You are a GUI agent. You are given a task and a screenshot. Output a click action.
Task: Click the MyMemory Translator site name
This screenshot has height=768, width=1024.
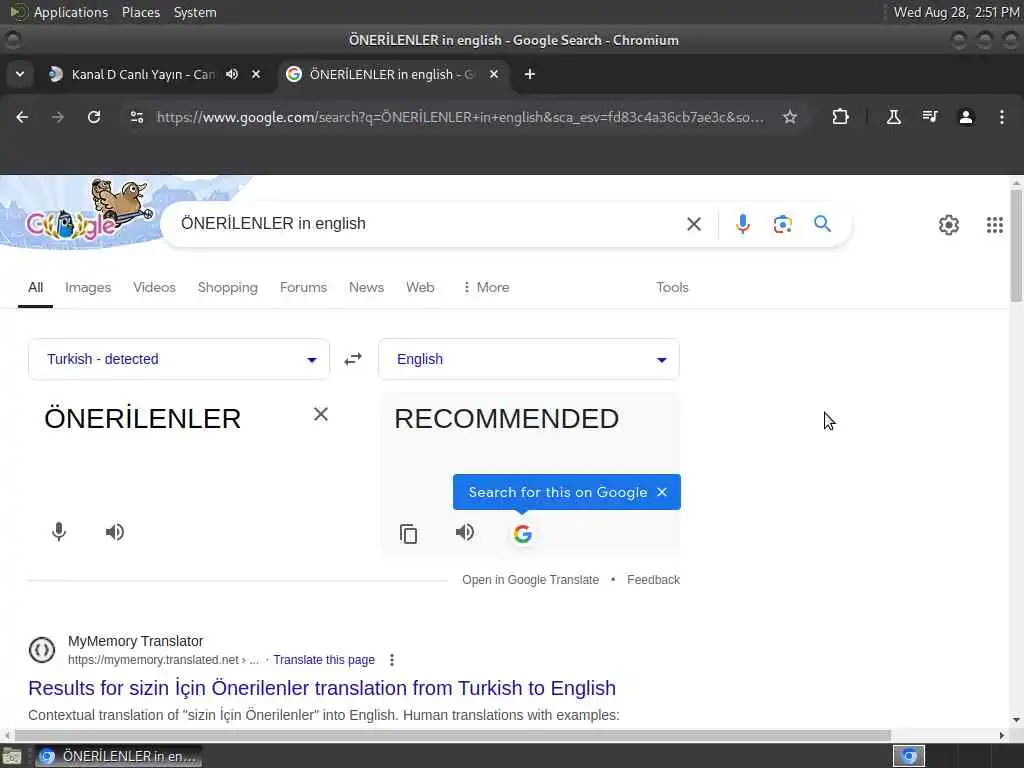tap(136, 641)
